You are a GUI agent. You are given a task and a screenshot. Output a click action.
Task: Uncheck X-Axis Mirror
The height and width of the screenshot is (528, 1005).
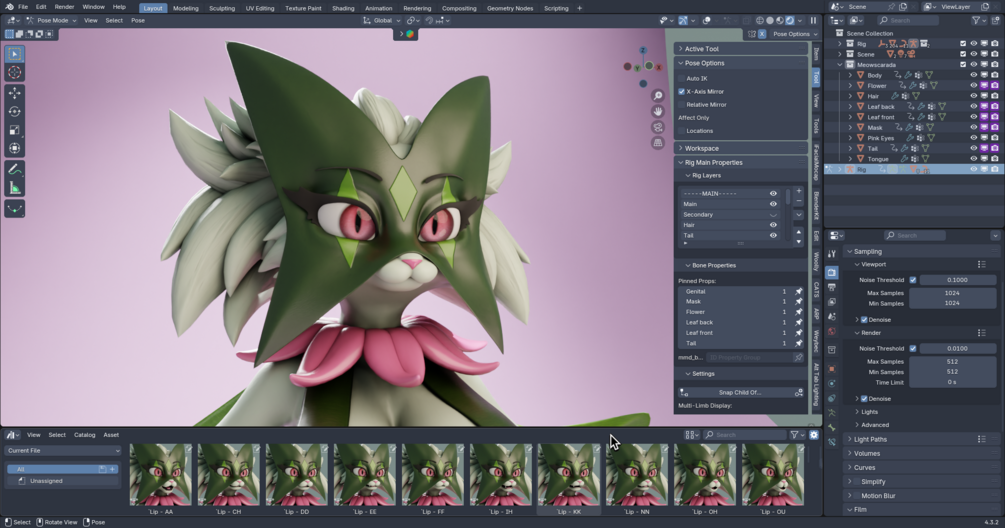(x=682, y=92)
